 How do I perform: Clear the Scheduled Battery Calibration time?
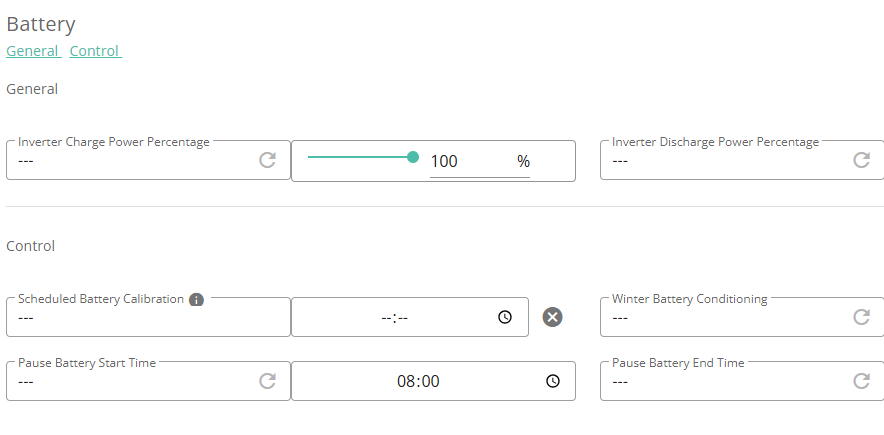552,317
